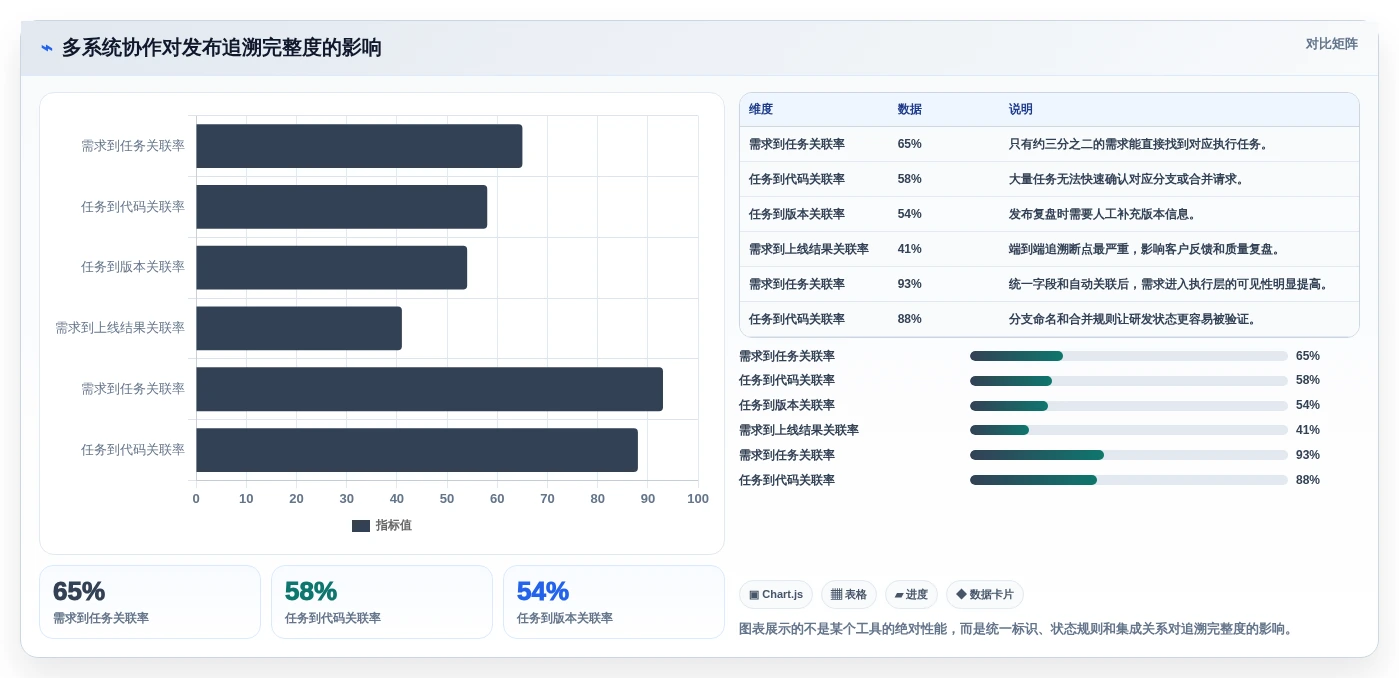Screen dimensions: 1399x678
Task: Click the 88% value beside the progress bar
Action: (x=1308, y=480)
